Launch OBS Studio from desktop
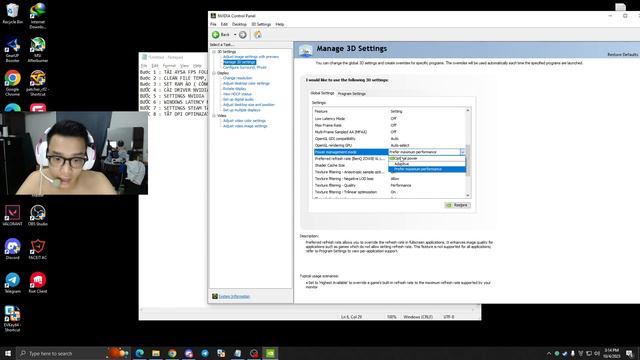The image size is (640, 360). tap(38, 216)
